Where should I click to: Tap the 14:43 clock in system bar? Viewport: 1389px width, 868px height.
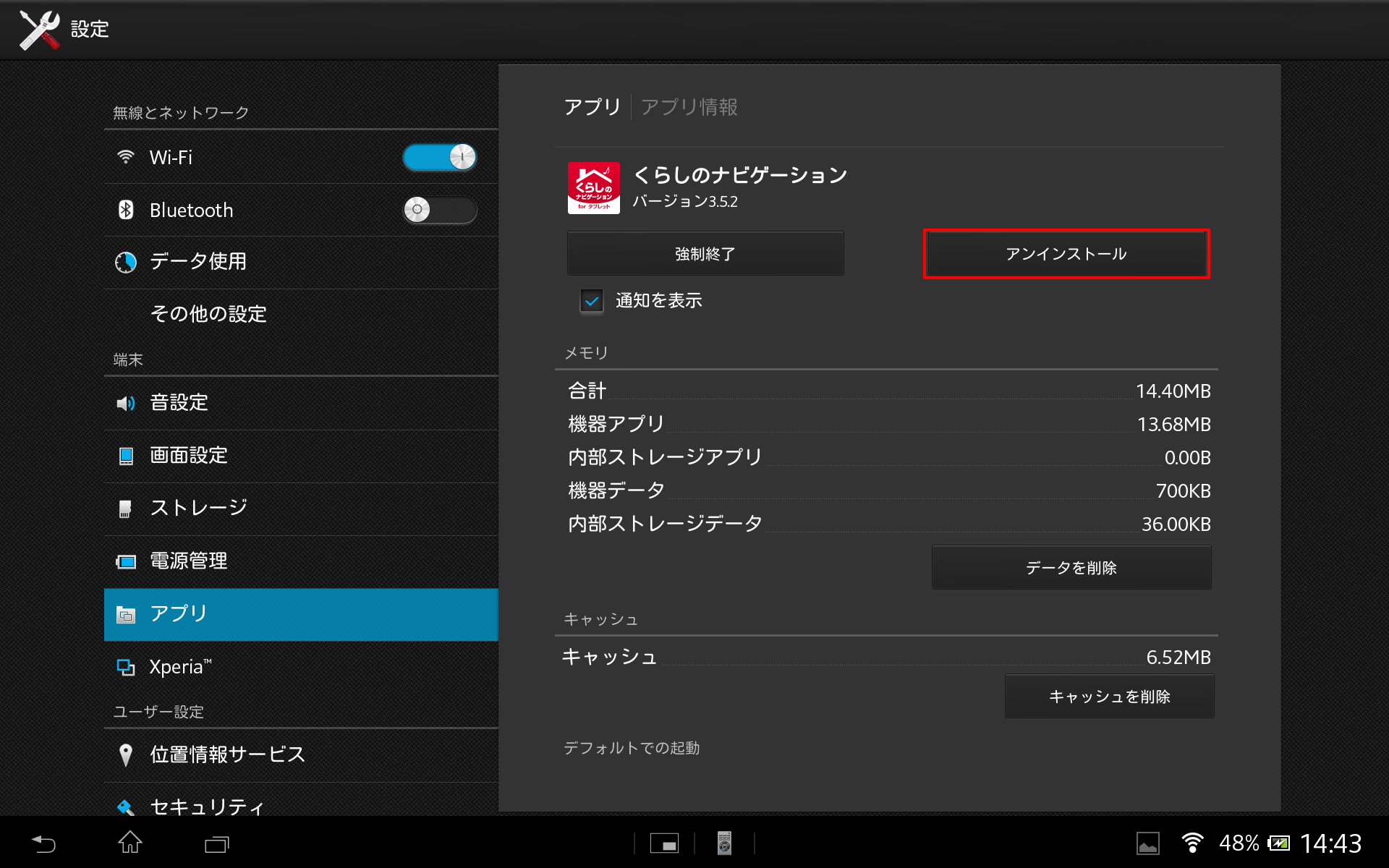(x=1330, y=843)
